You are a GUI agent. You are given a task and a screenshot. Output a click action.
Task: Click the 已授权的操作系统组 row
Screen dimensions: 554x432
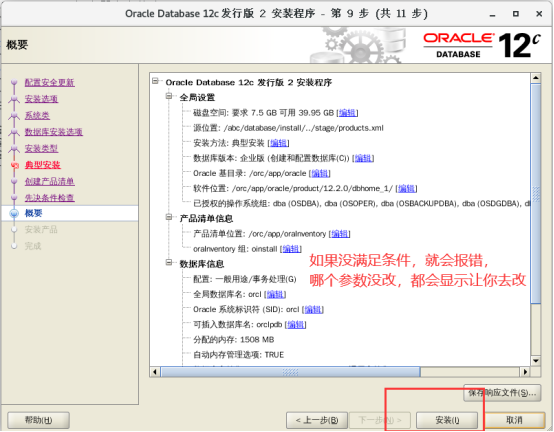pyautogui.click(x=361, y=204)
